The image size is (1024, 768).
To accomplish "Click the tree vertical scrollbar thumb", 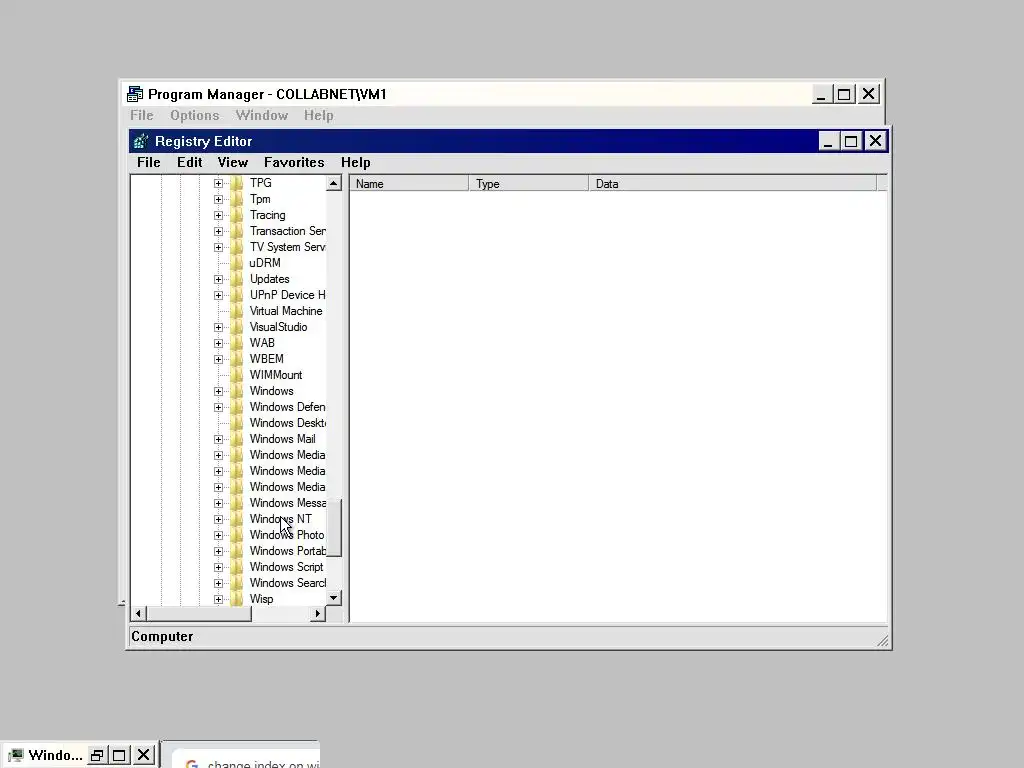I will [334, 528].
